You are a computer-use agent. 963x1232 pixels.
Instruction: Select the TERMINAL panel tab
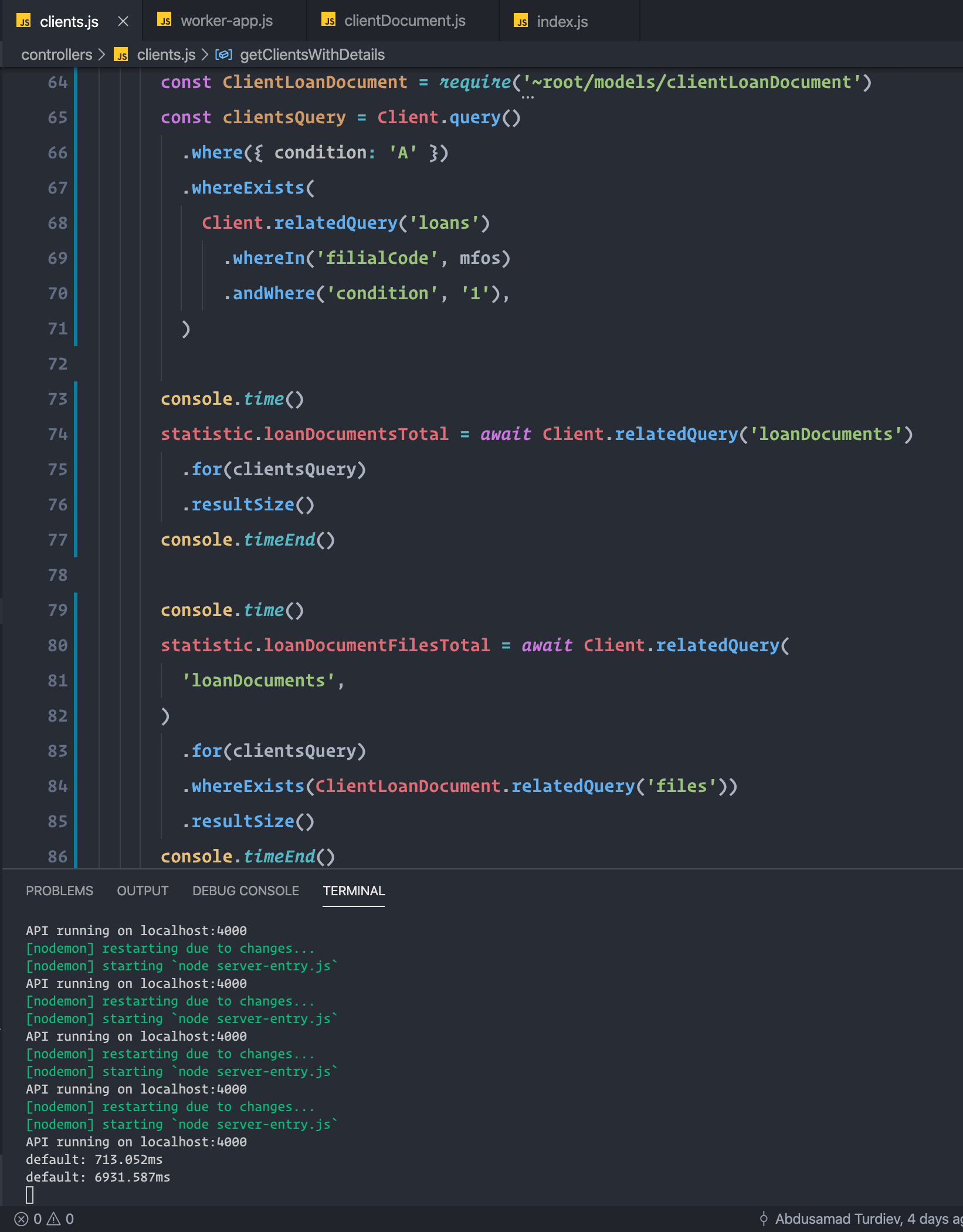353,891
